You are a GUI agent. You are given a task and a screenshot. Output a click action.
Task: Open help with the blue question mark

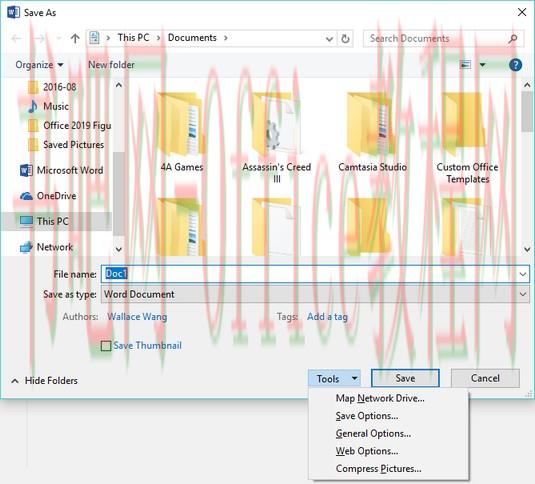[515, 65]
